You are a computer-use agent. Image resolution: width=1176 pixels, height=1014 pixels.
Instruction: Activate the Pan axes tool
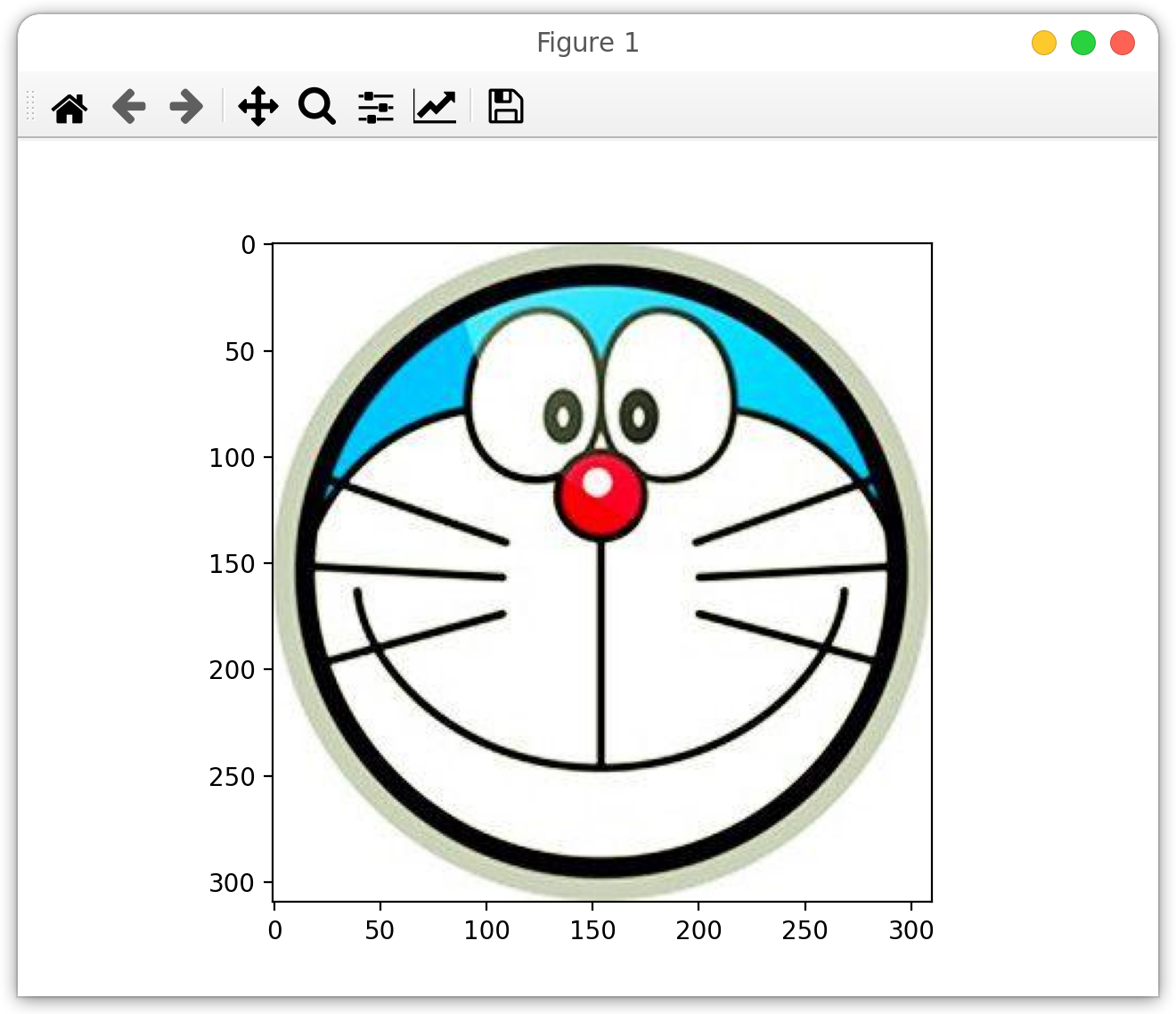258,107
